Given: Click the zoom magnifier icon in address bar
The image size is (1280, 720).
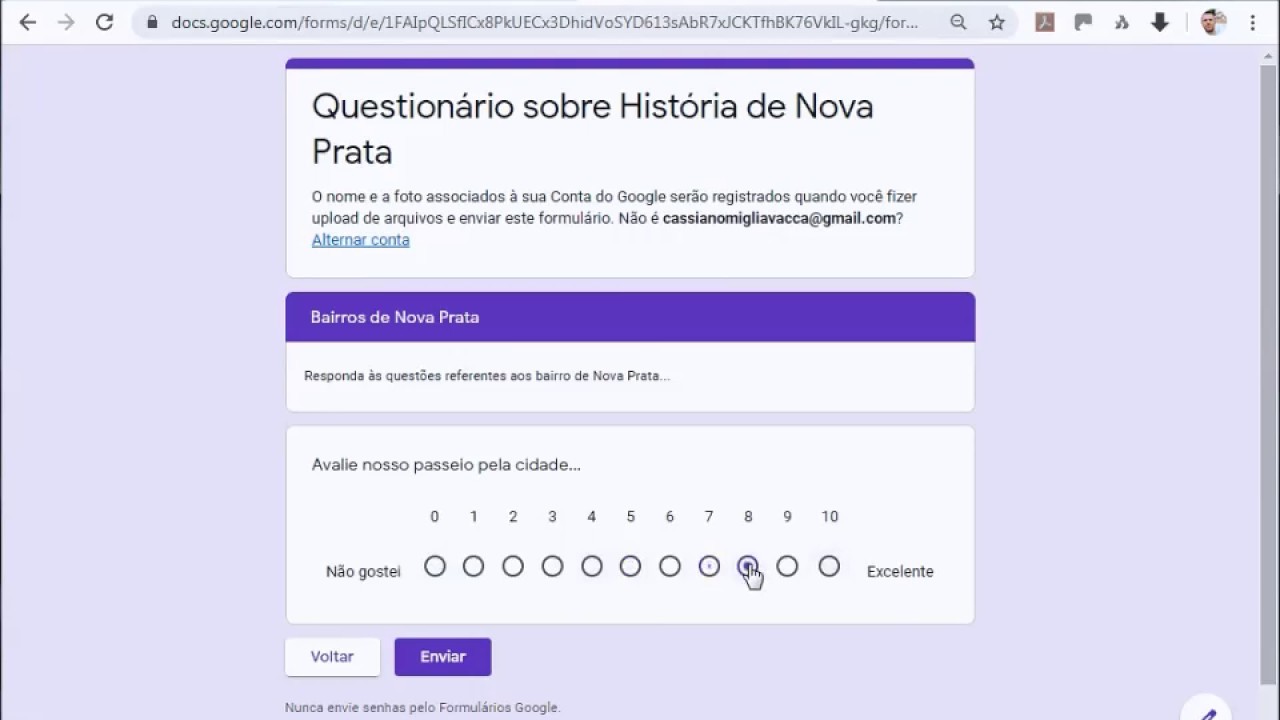Looking at the screenshot, I should (958, 22).
